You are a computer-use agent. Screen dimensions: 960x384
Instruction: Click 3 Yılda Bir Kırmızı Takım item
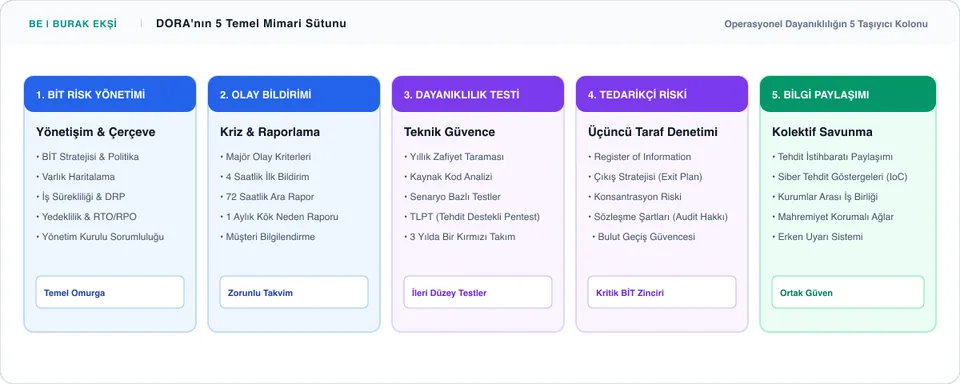(x=460, y=237)
